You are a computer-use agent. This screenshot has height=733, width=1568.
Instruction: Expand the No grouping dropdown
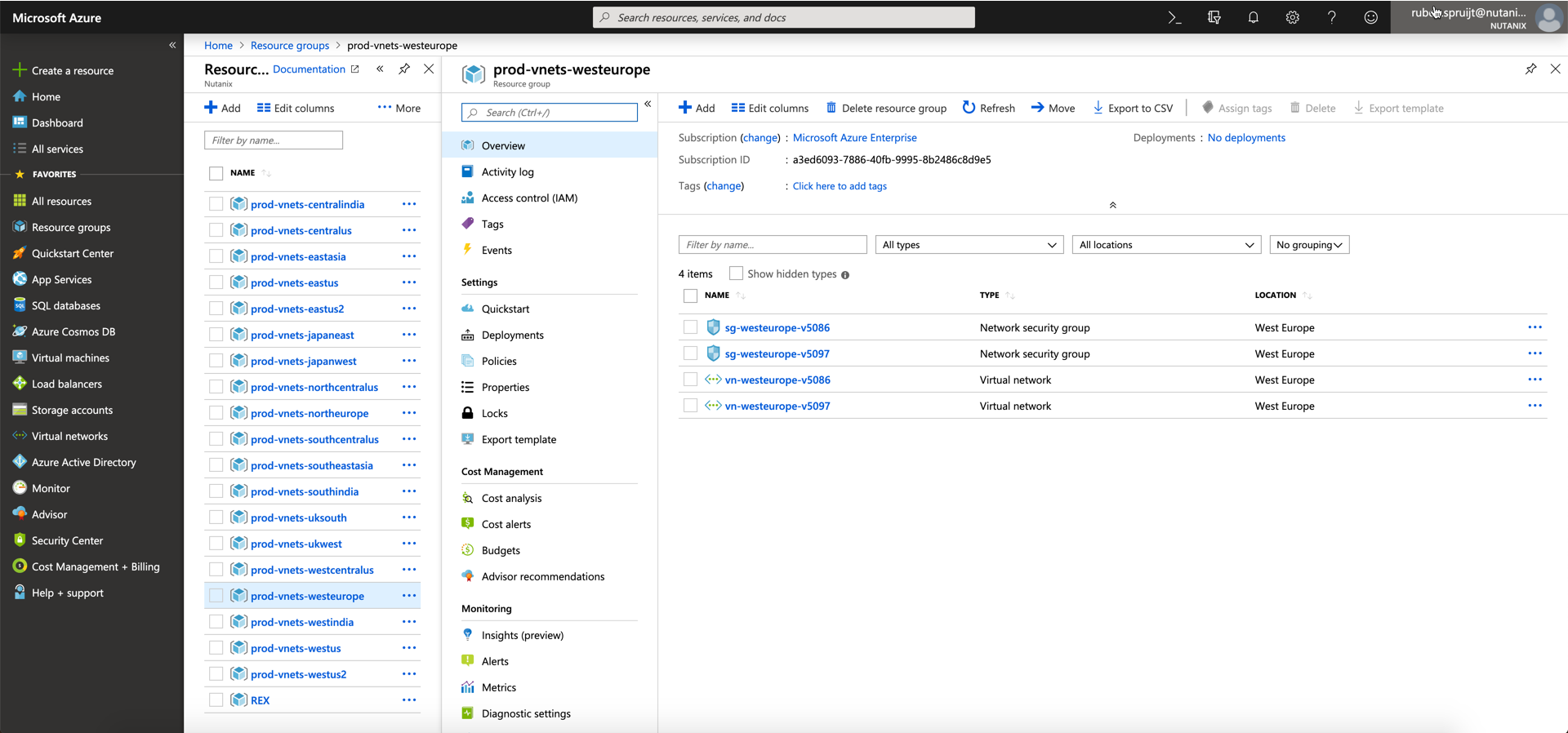[1308, 245]
